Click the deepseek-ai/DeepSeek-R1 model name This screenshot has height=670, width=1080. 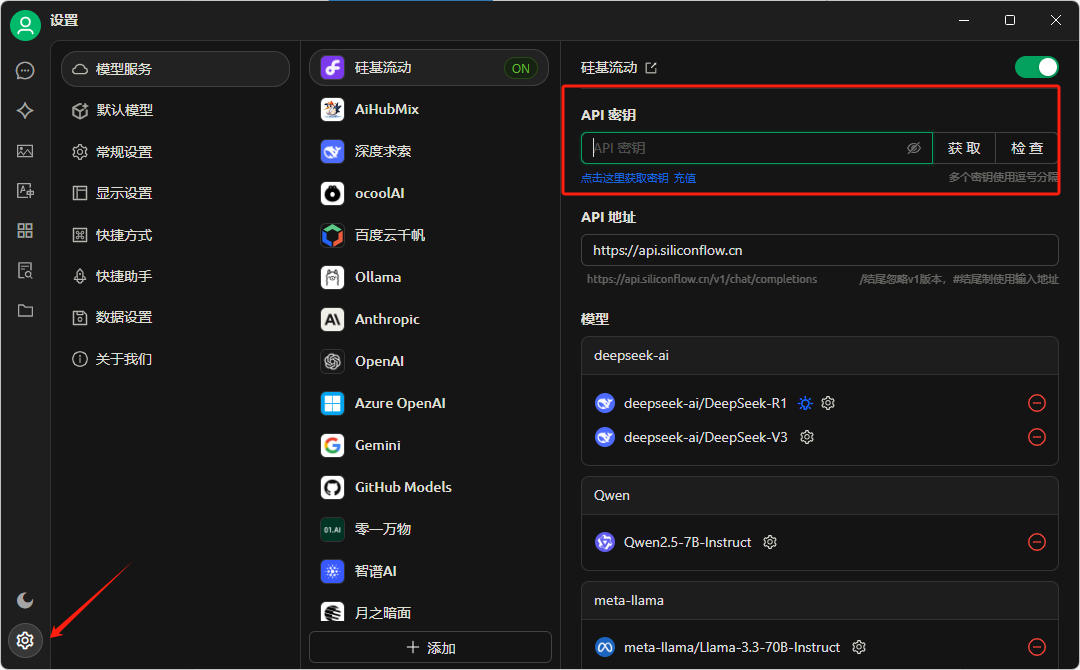pos(705,404)
